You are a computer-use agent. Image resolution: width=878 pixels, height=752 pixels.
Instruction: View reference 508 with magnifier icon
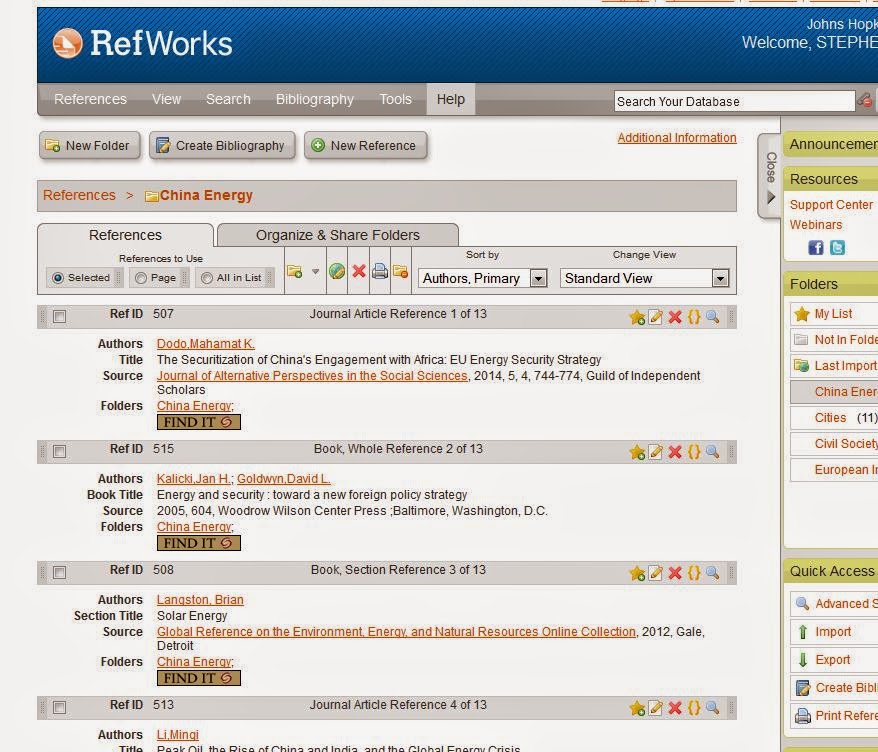[712, 573]
